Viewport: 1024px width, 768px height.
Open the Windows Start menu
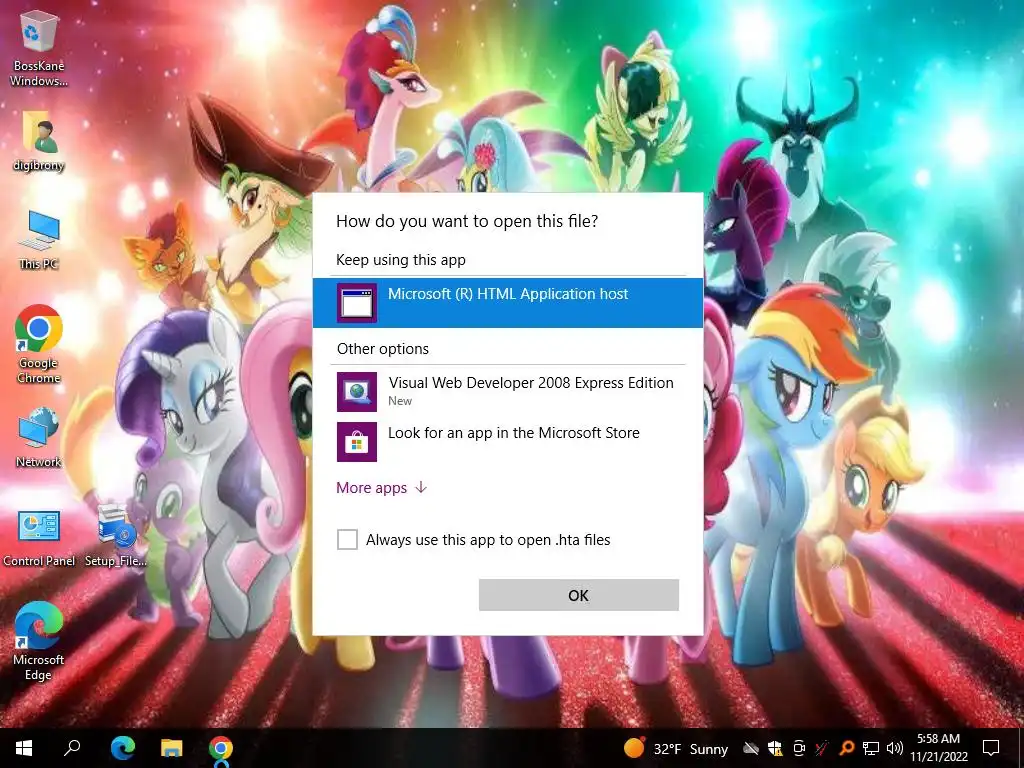coord(24,748)
